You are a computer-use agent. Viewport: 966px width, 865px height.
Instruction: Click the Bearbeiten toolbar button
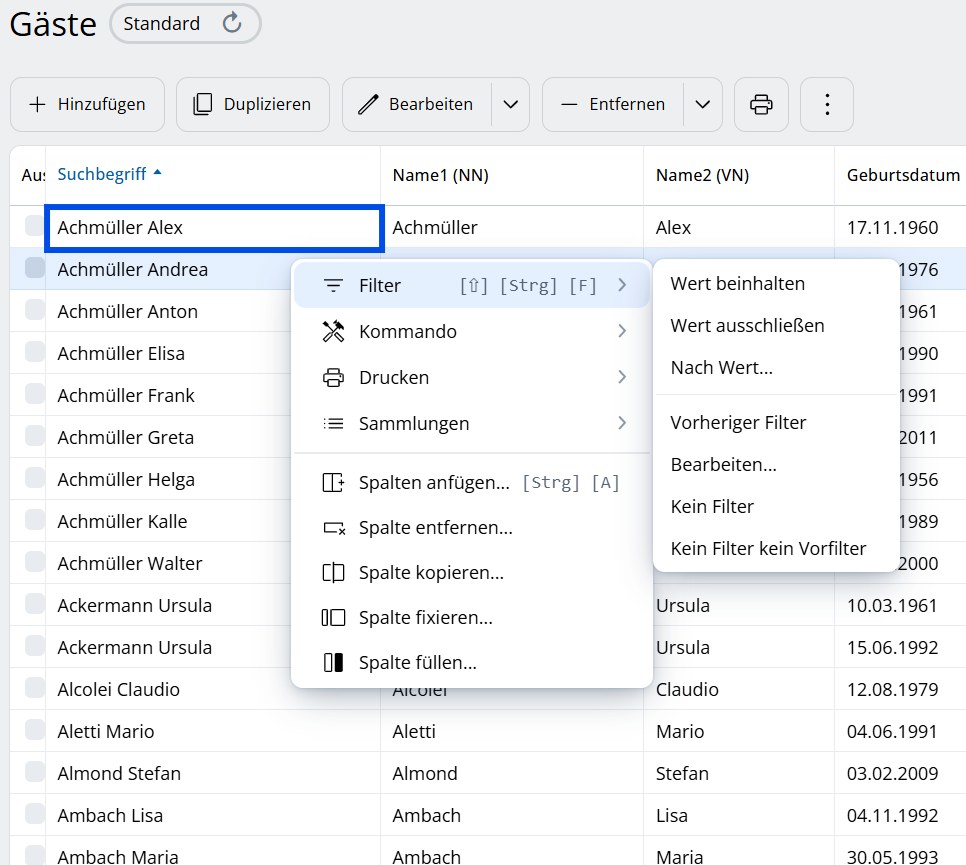[x=418, y=105]
